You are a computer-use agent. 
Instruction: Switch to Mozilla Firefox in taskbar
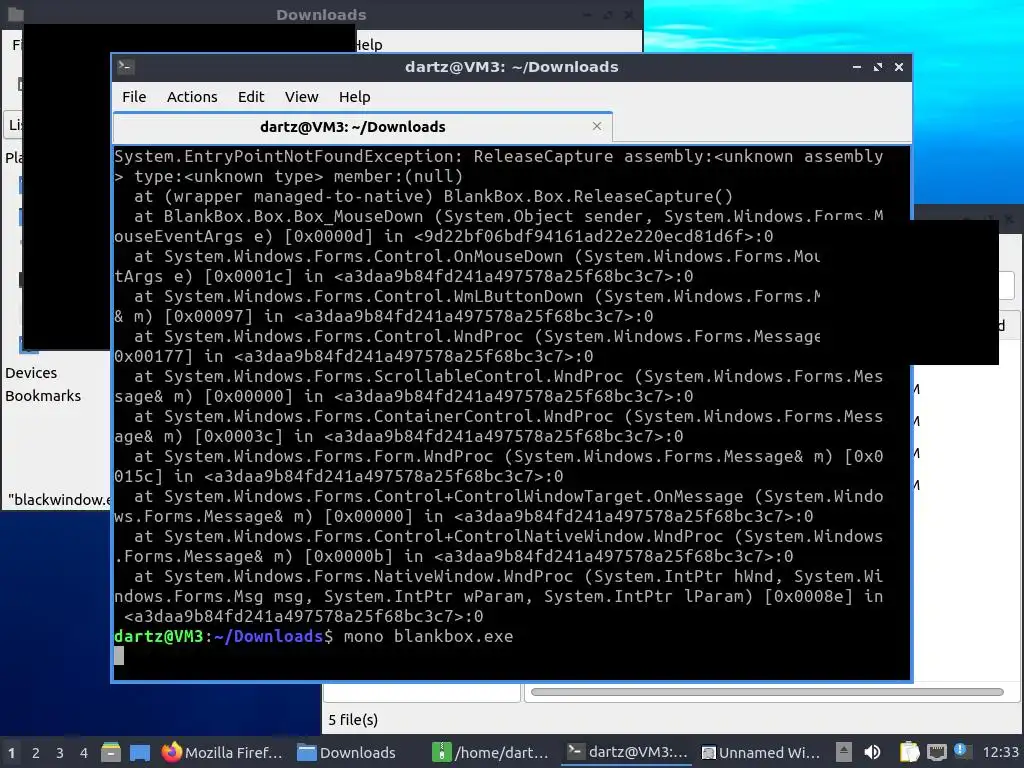(223, 752)
